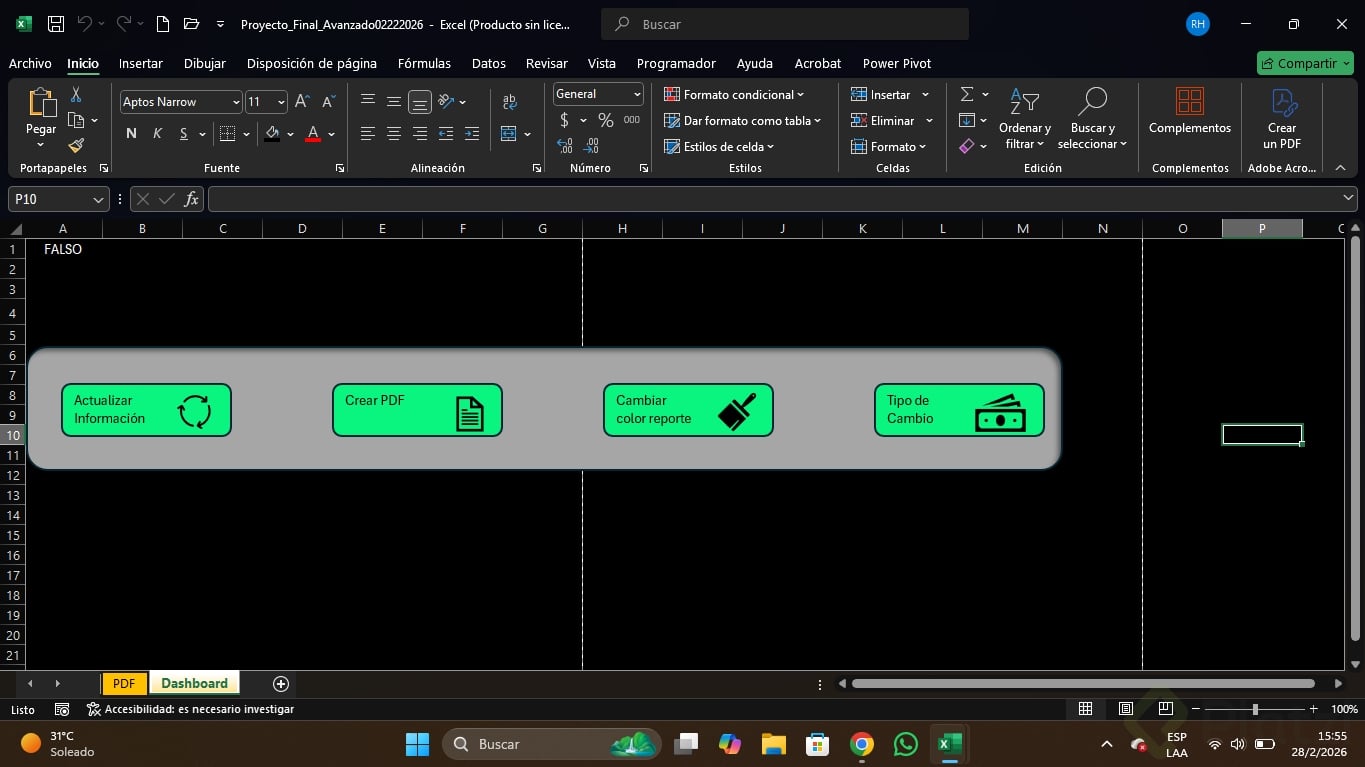Click the Center align text icon
Screen dimensions: 1365x767
(x=394, y=134)
